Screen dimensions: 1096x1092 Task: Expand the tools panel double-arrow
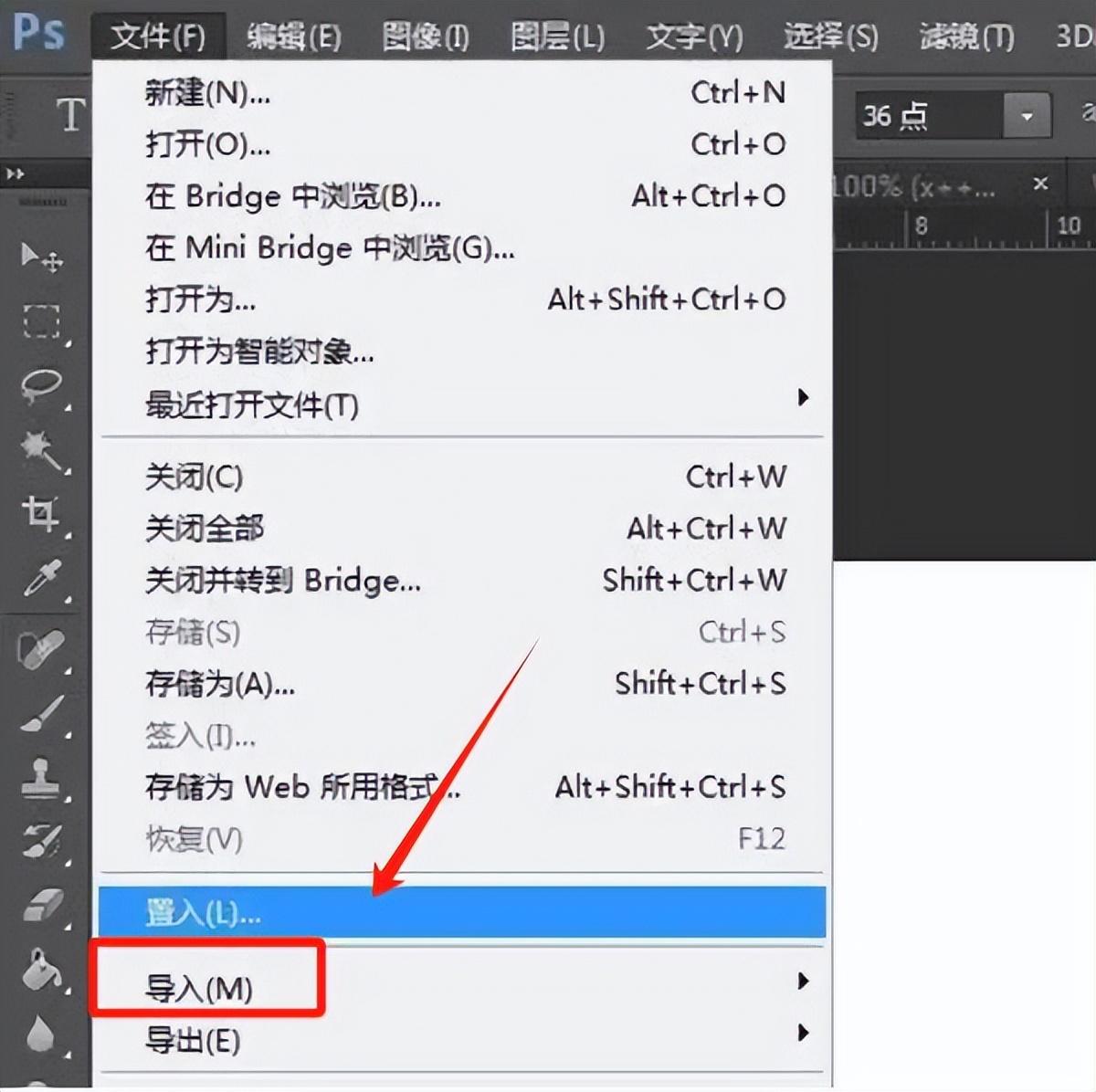[x=16, y=173]
